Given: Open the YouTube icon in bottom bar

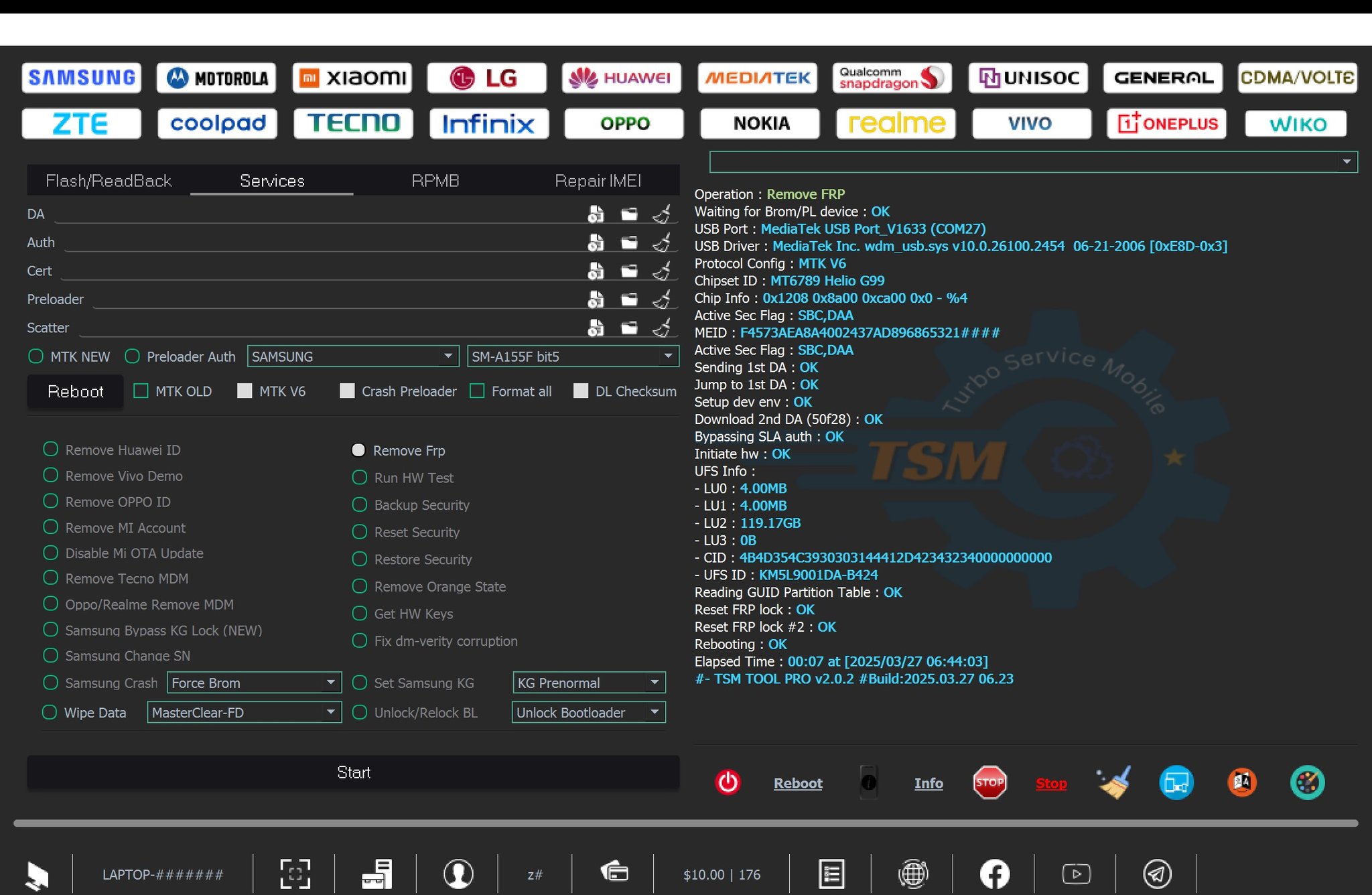Looking at the screenshot, I should click(1077, 874).
